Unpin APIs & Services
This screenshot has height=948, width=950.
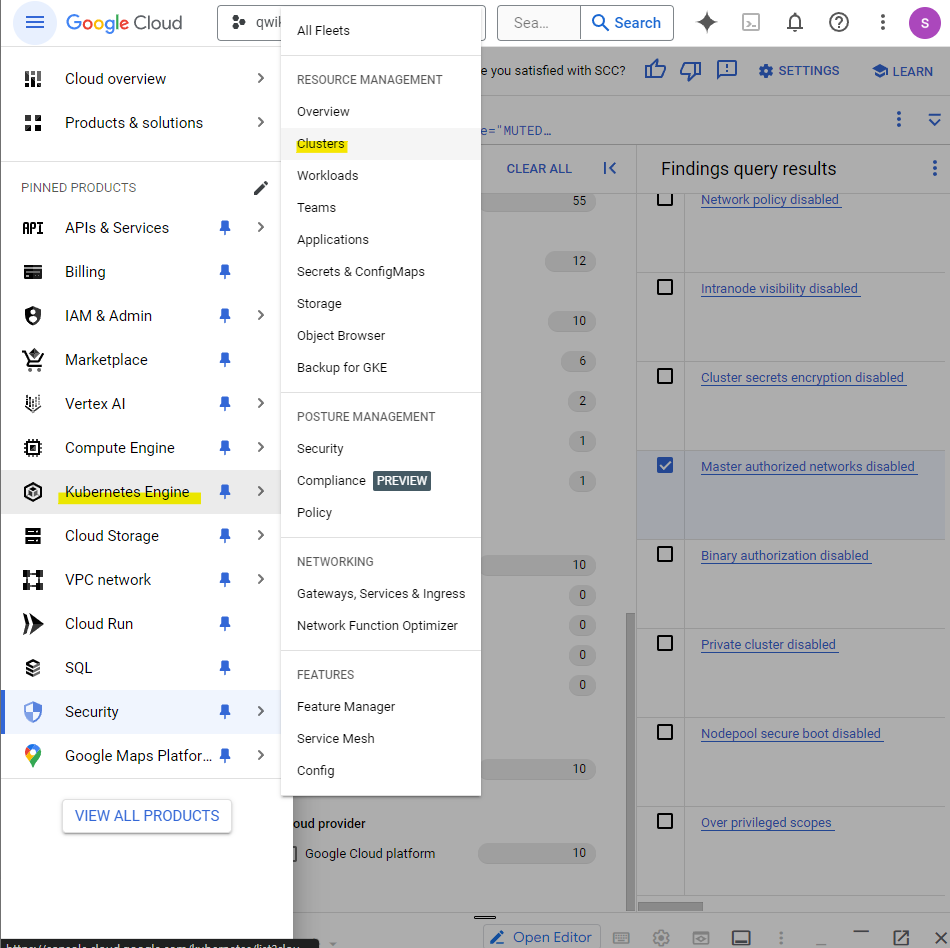(225, 227)
